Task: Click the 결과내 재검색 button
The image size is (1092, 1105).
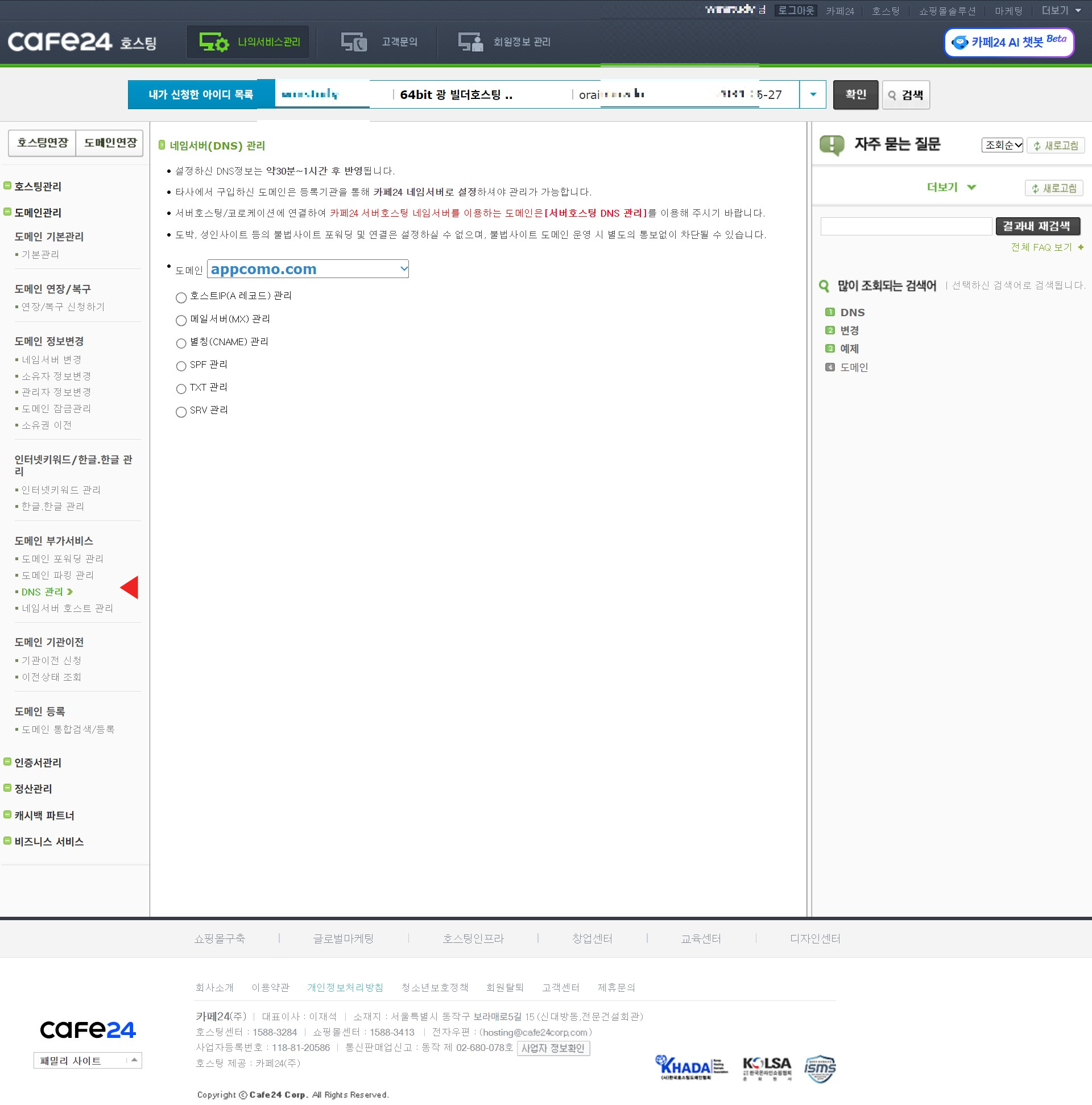Action: tap(1037, 226)
